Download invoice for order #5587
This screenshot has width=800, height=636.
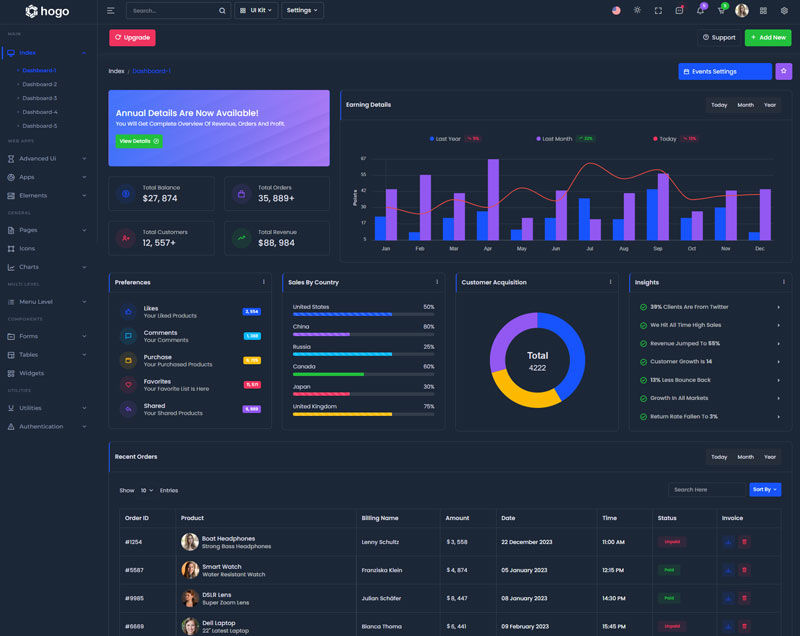pos(728,570)
